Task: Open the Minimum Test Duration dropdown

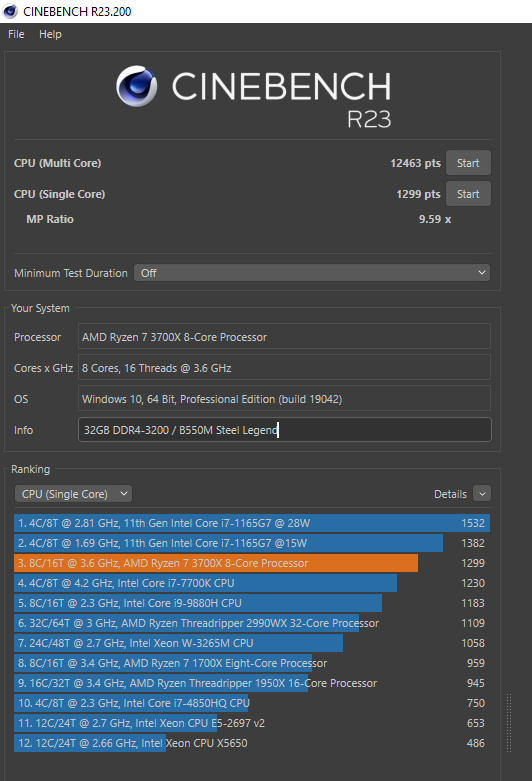Action: pyautogui.click(x=312, y=273)
